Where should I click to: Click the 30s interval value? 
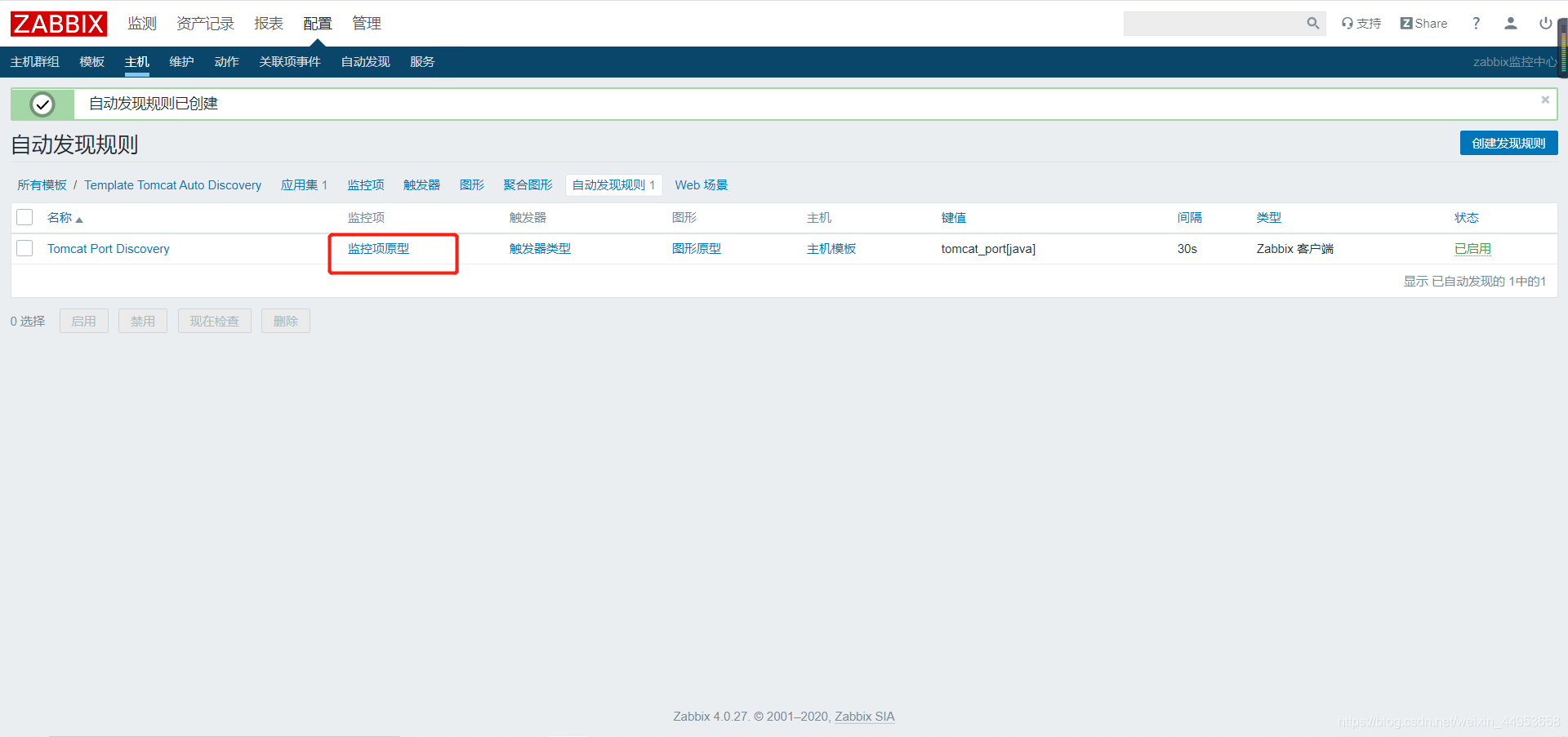pyautogui.click(x=1187, y=249)
